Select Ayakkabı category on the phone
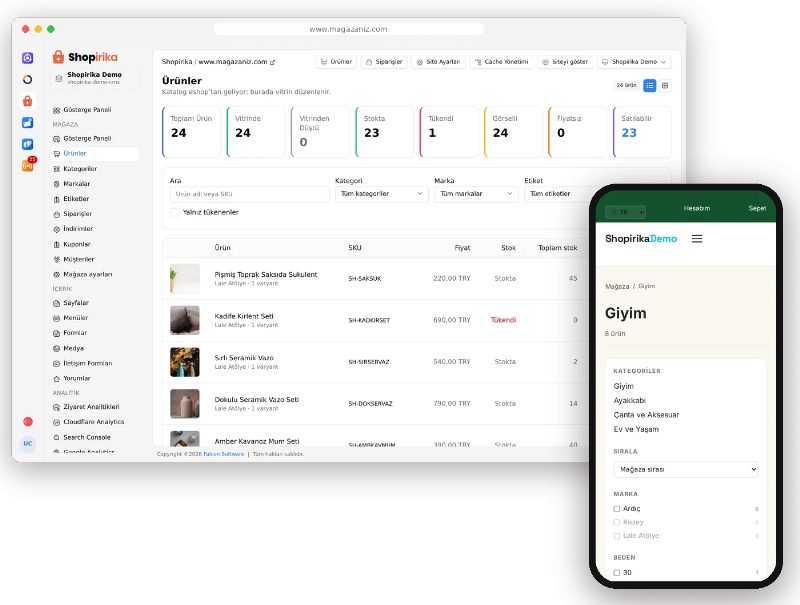Viewport: 800px width, 605px height. (630, 400)
